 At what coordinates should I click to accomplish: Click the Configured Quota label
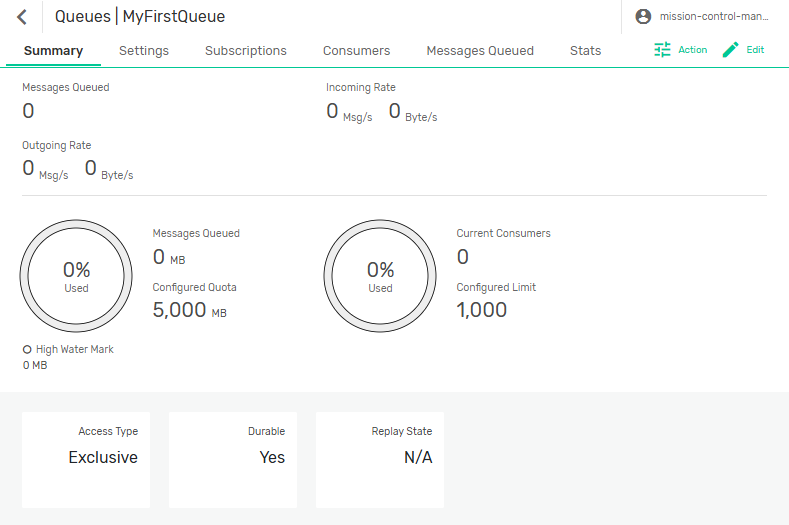[195, 287]
